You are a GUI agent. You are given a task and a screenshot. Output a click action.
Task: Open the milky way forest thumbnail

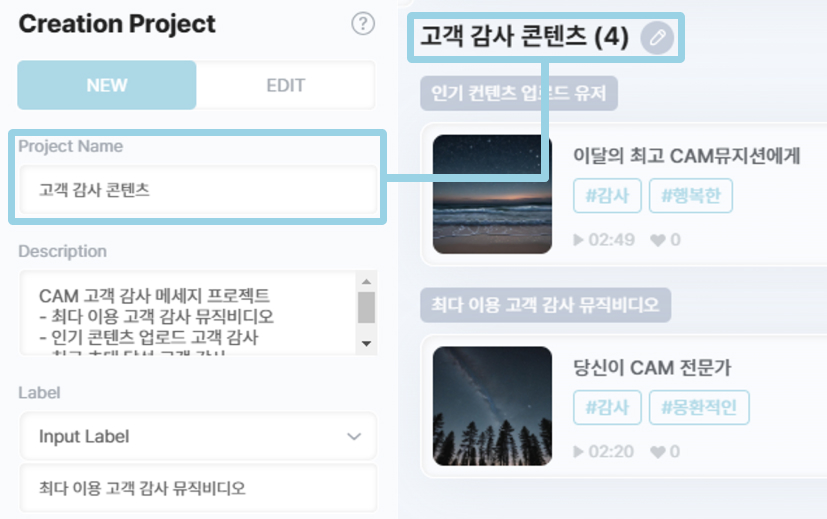tap(492, 405)
